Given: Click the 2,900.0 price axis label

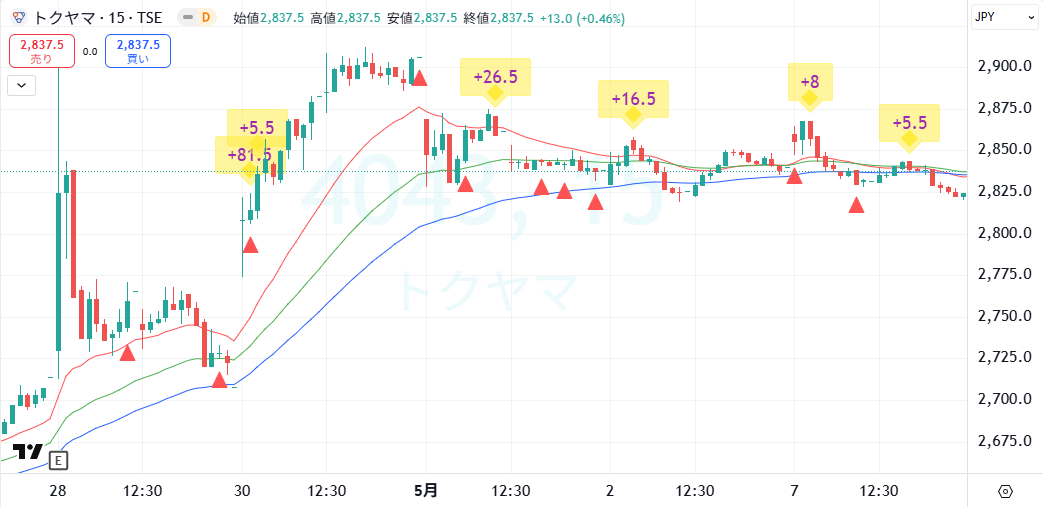Looking at the screenshot, I should [x=1002, y=66].
